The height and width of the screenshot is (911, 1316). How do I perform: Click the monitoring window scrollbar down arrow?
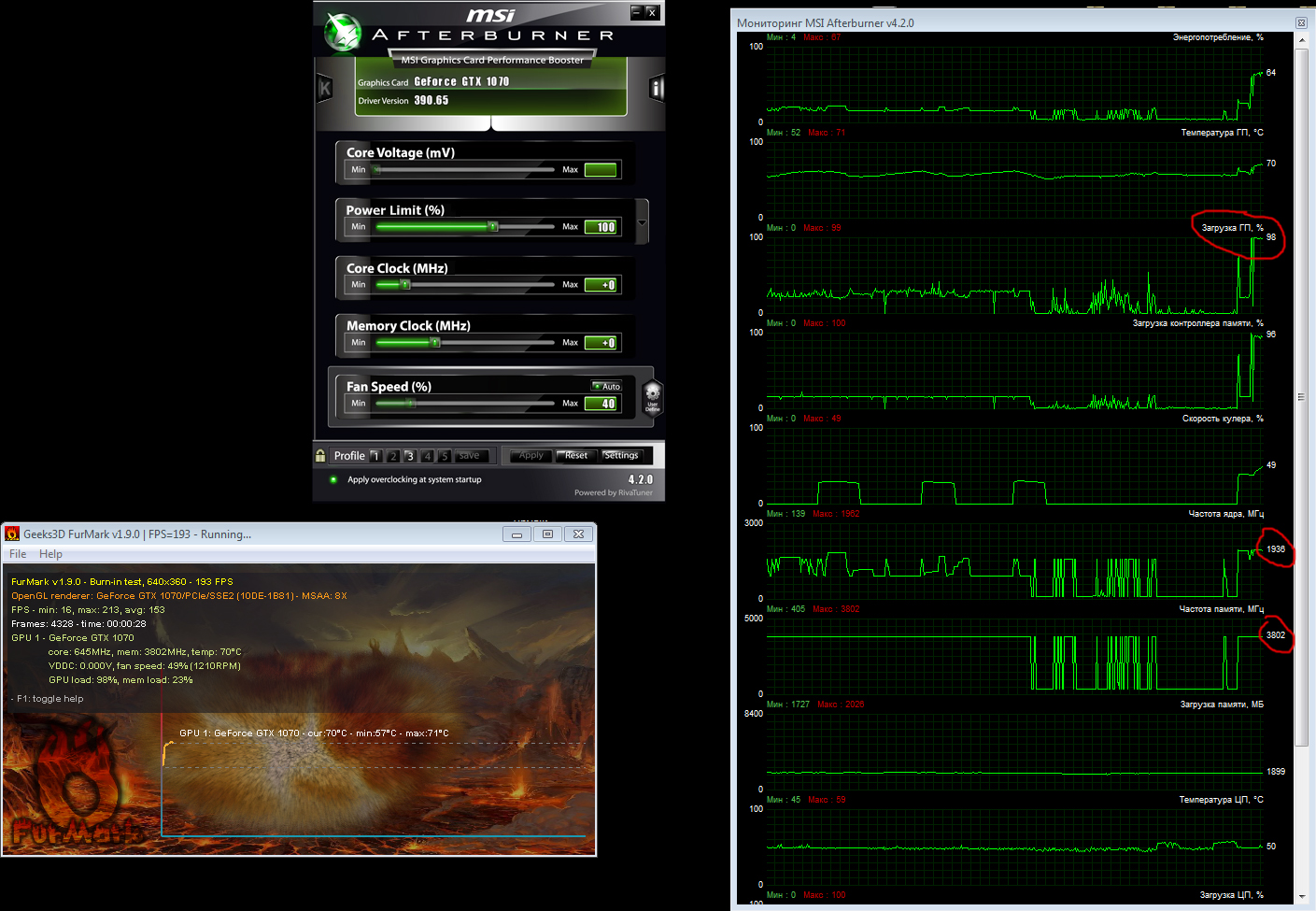(1302, 898)
